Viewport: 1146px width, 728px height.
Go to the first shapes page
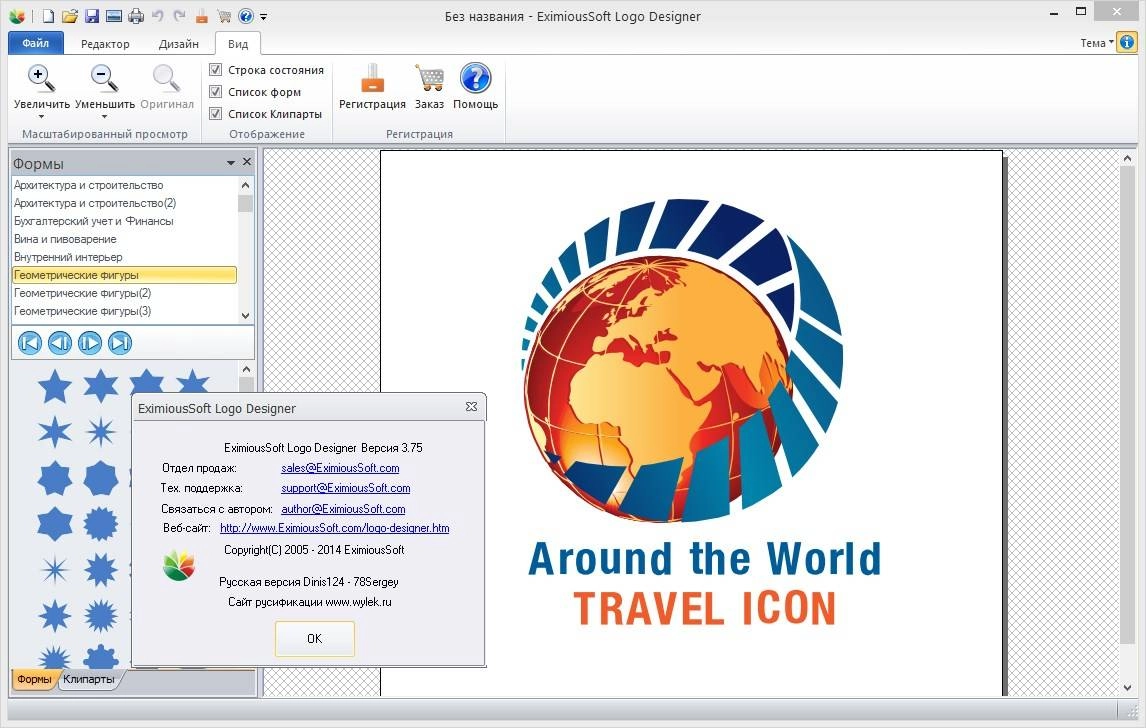pyautogui.click(x=30, y=343)
